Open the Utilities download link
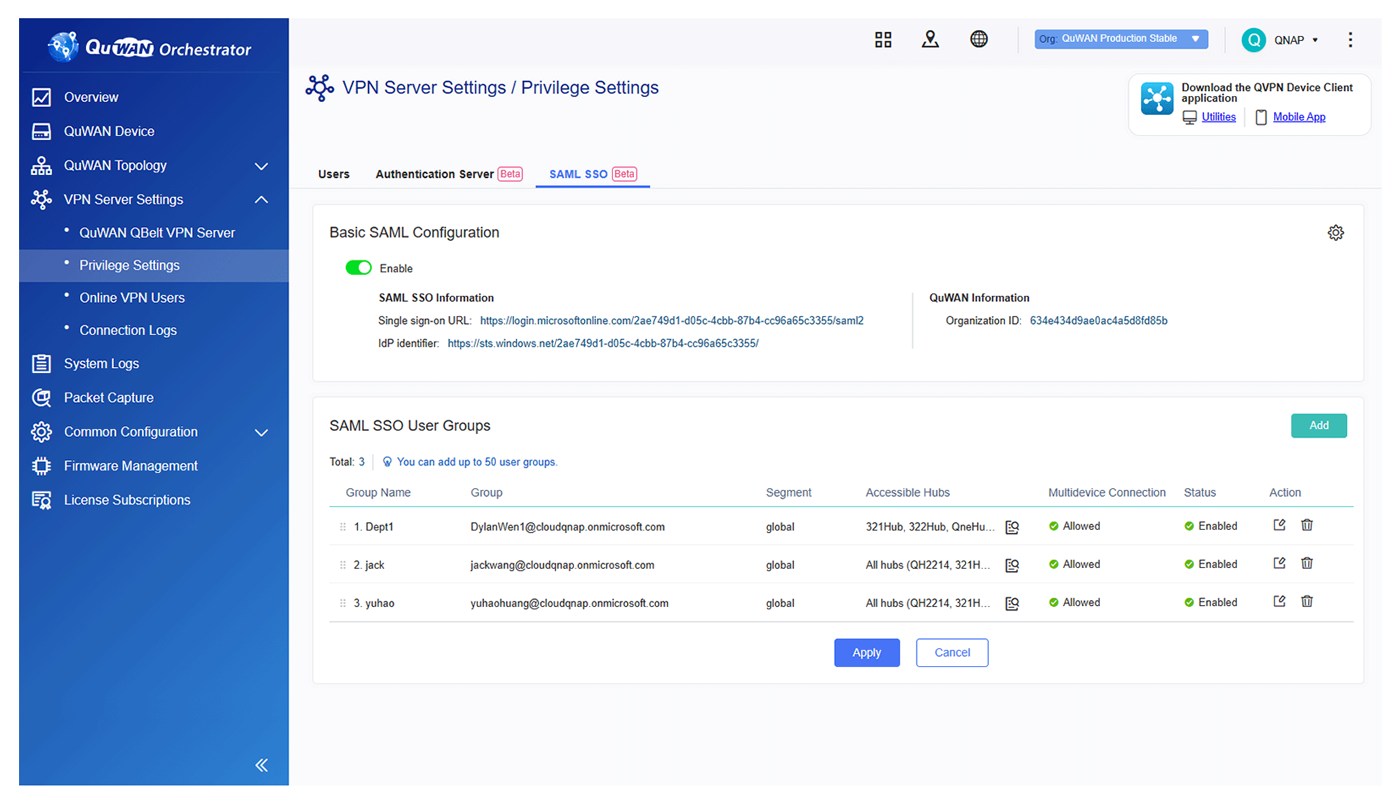This screenshot has height=802, width=1400. point(1218,117)
